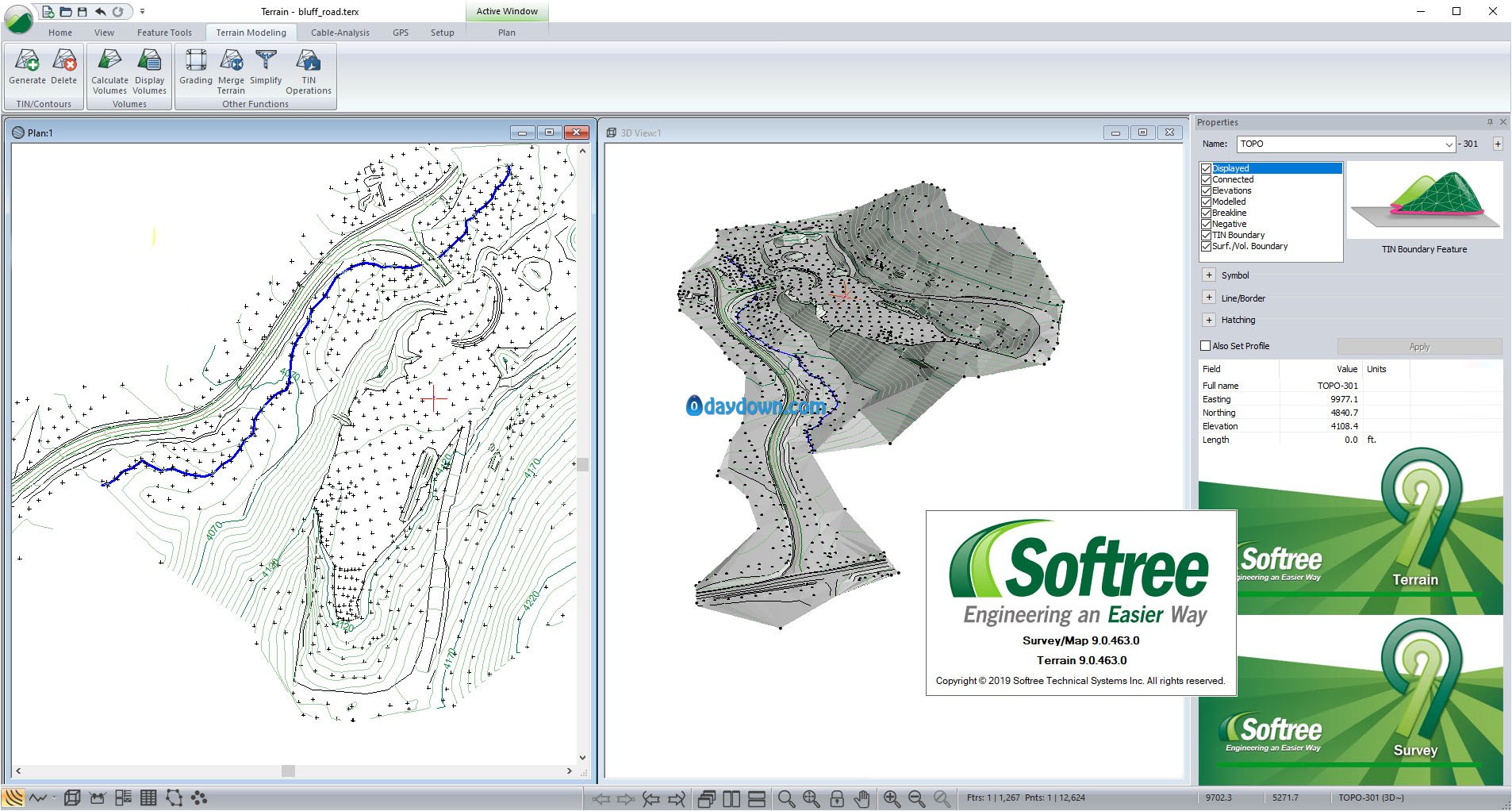Click the cascade windows icon in bottom toolbar
1512x811 pixels.
click(x=706, y=799)
